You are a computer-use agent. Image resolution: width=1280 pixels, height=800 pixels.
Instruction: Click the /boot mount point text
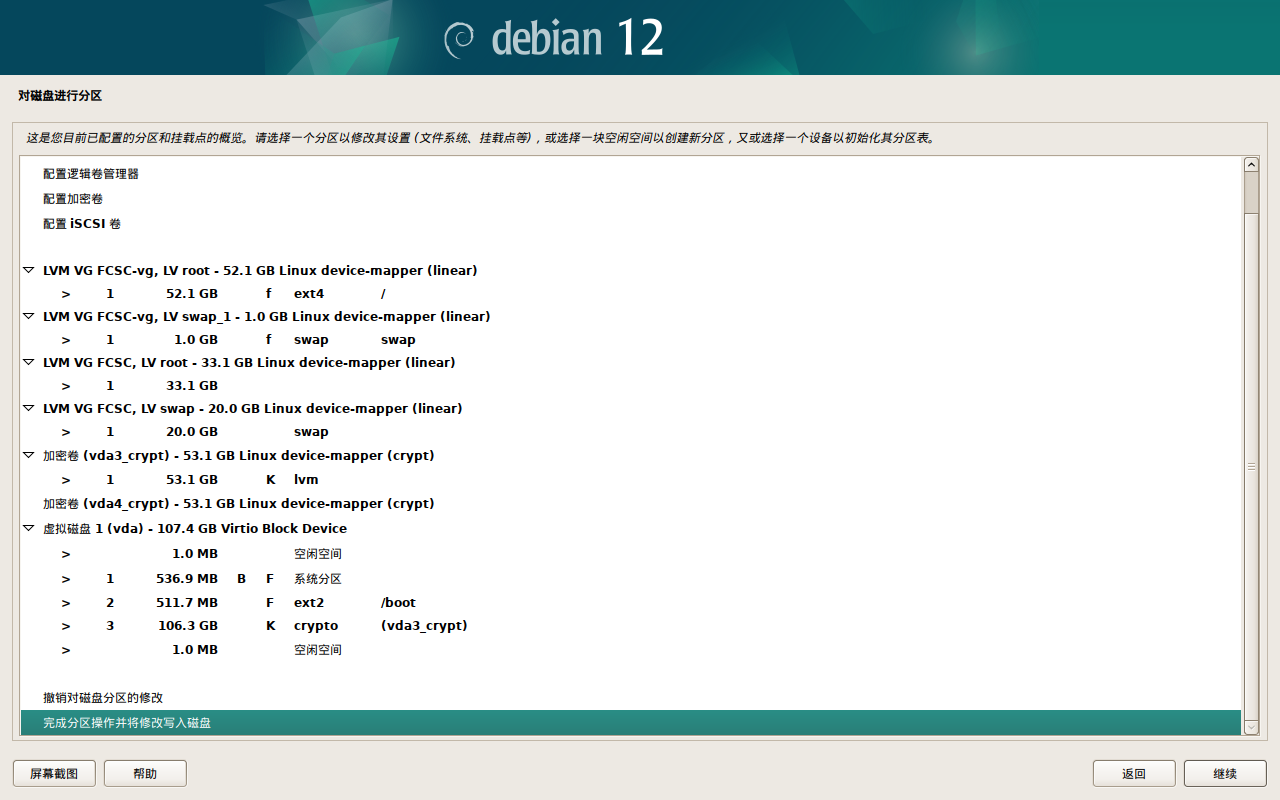tap(398, 603)
